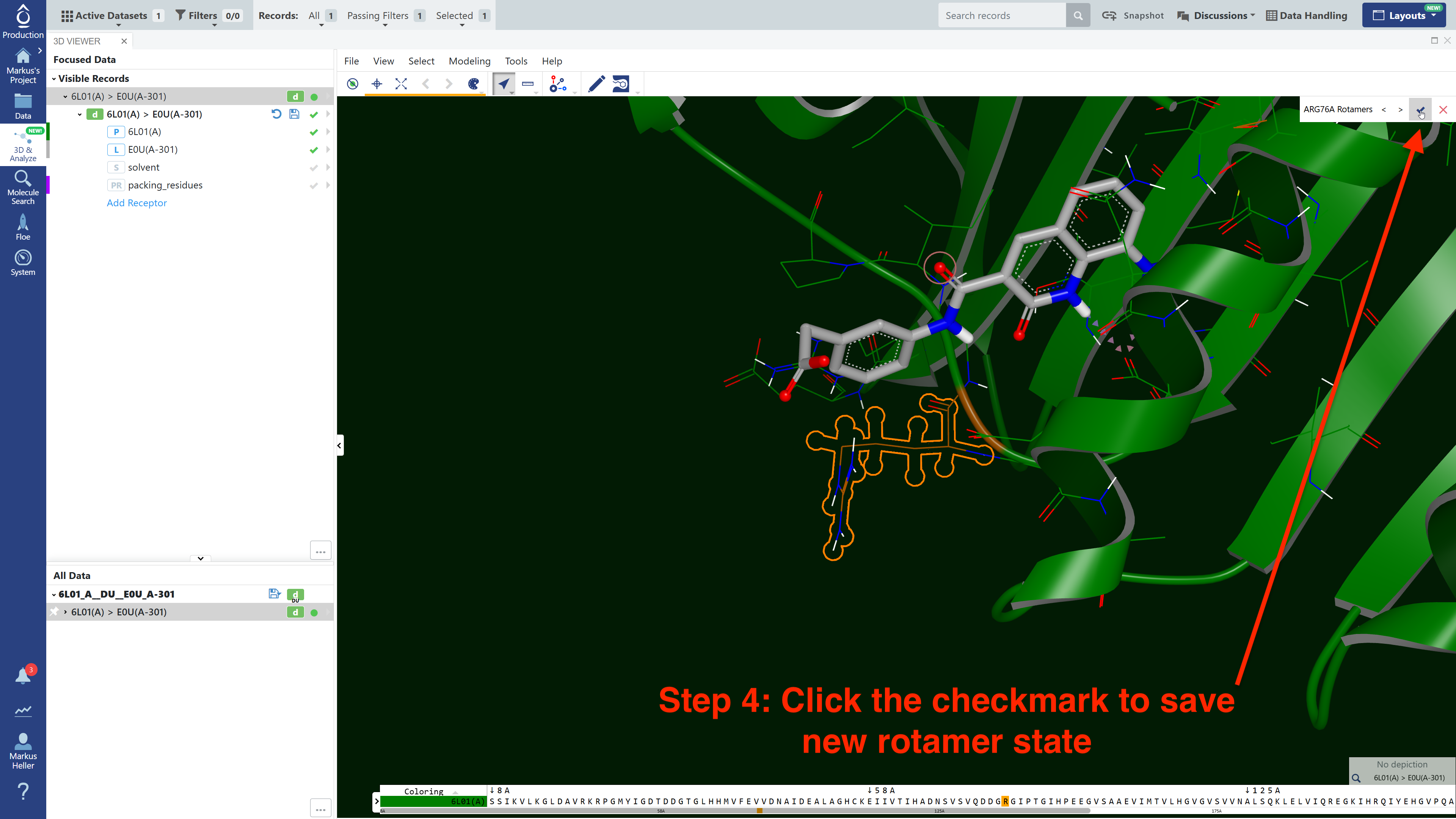
Task: Toggle visibility check for ligand E0U(A-301)
Action: [314, 150]
